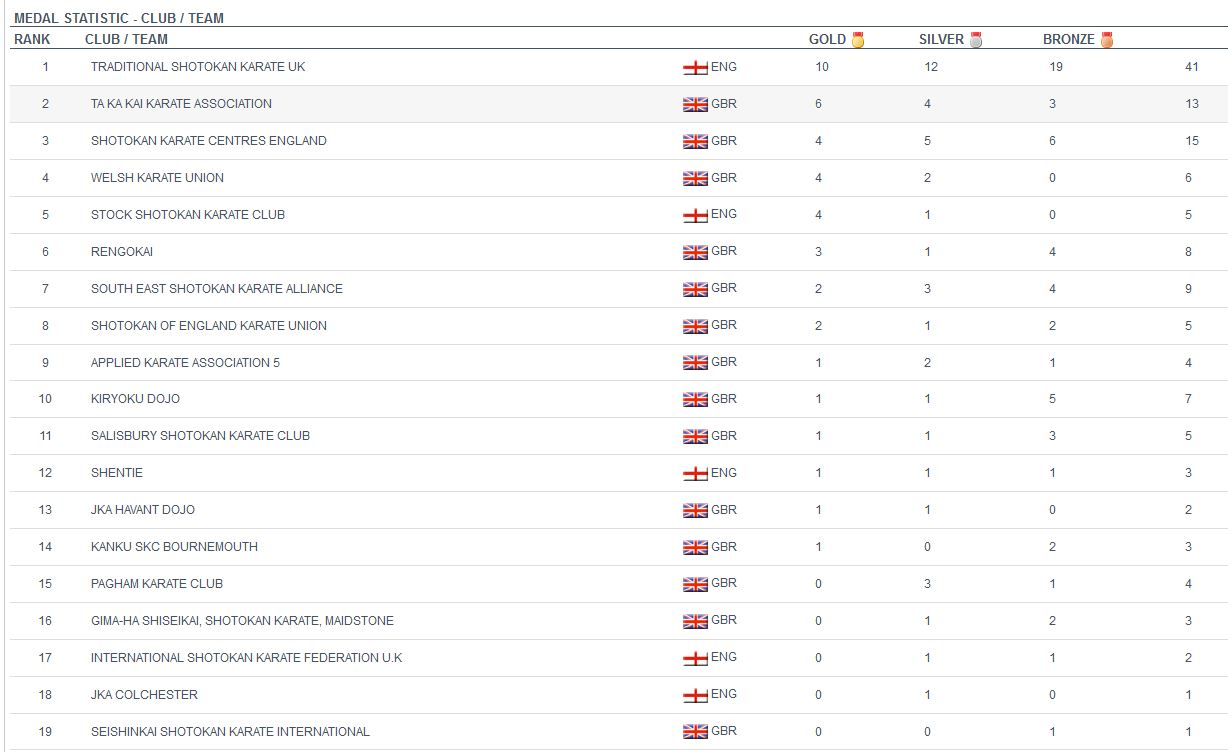Click bronze count 19 in rank 1 row
The height and width of the screenshot is (752, 1228).
point(1056,67)
